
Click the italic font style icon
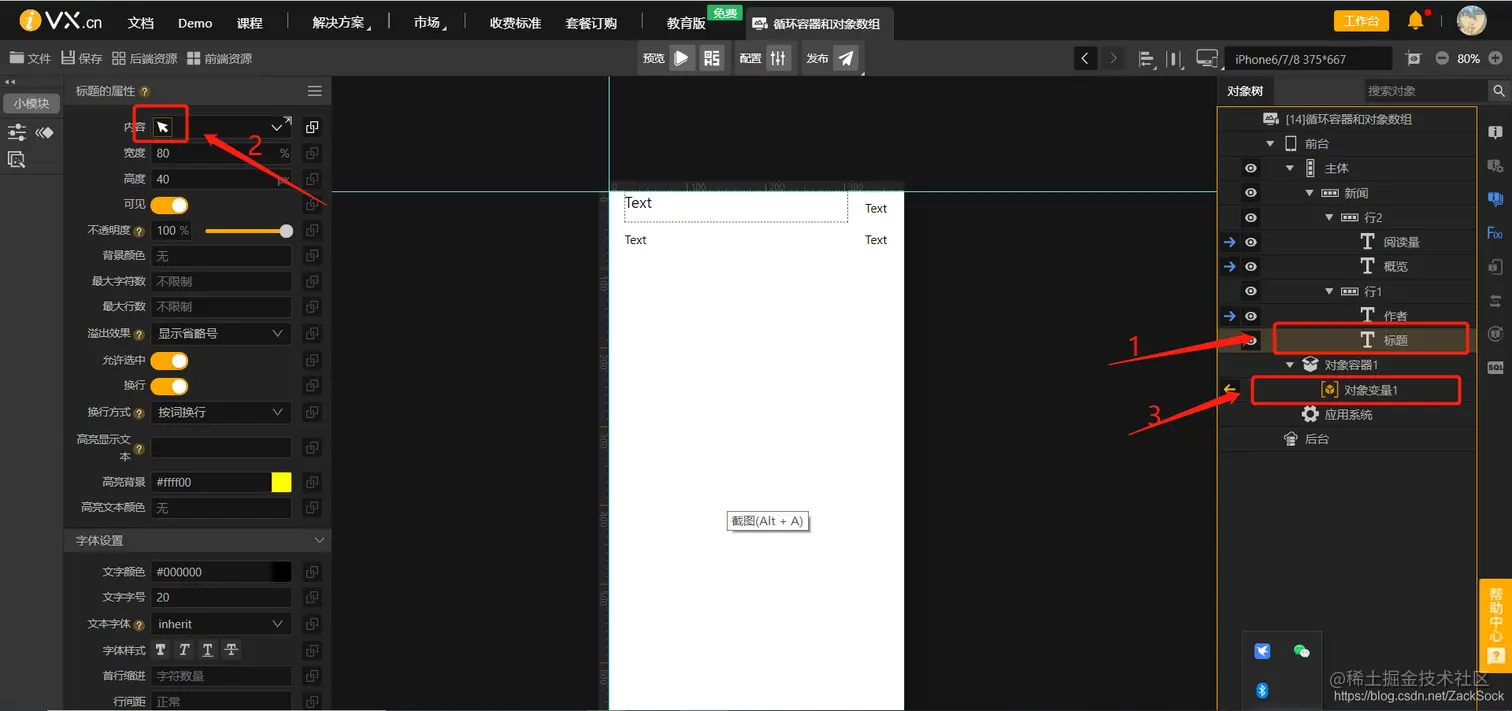point(184,650)
